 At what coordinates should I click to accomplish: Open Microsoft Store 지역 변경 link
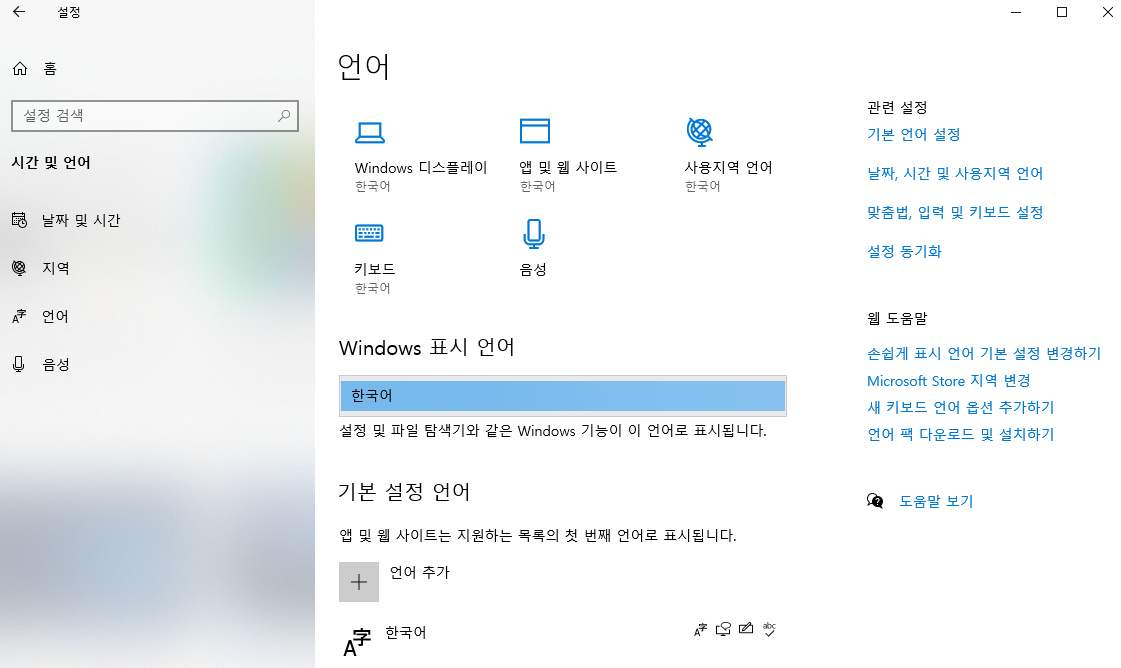[x=949, y=380]
